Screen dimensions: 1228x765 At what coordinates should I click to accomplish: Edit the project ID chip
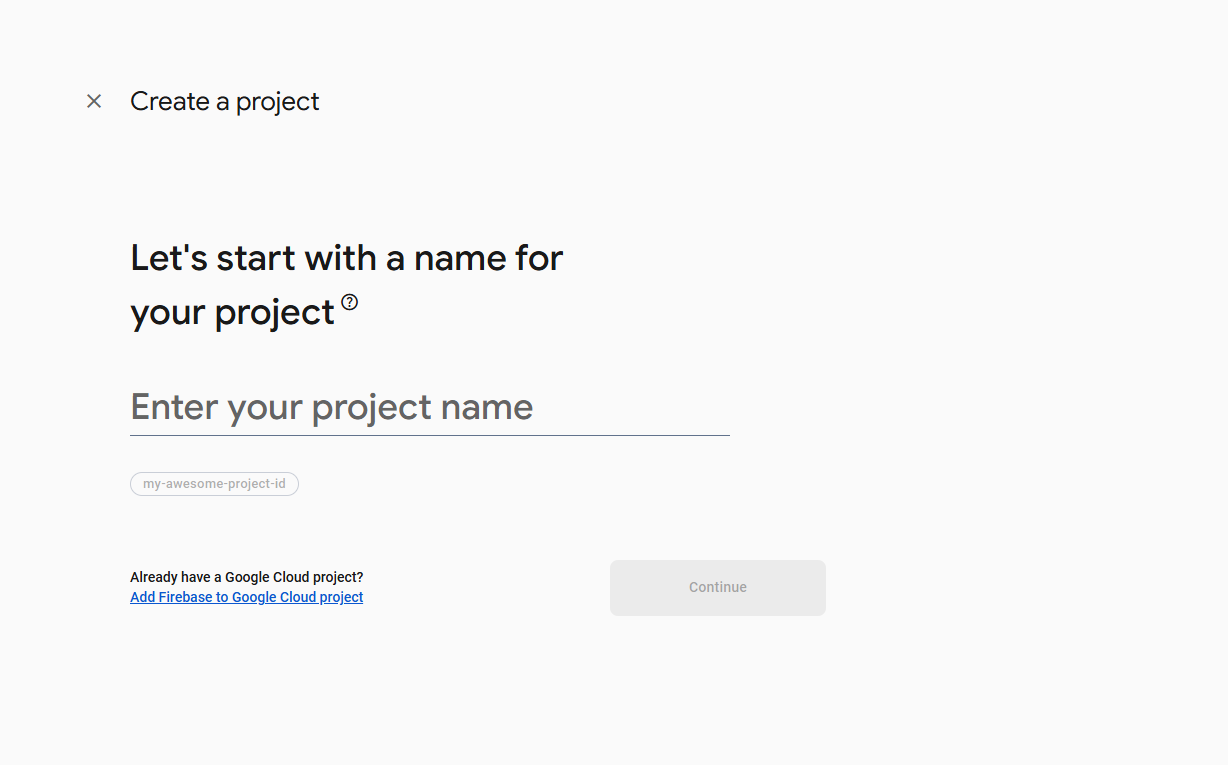(214, 484)
